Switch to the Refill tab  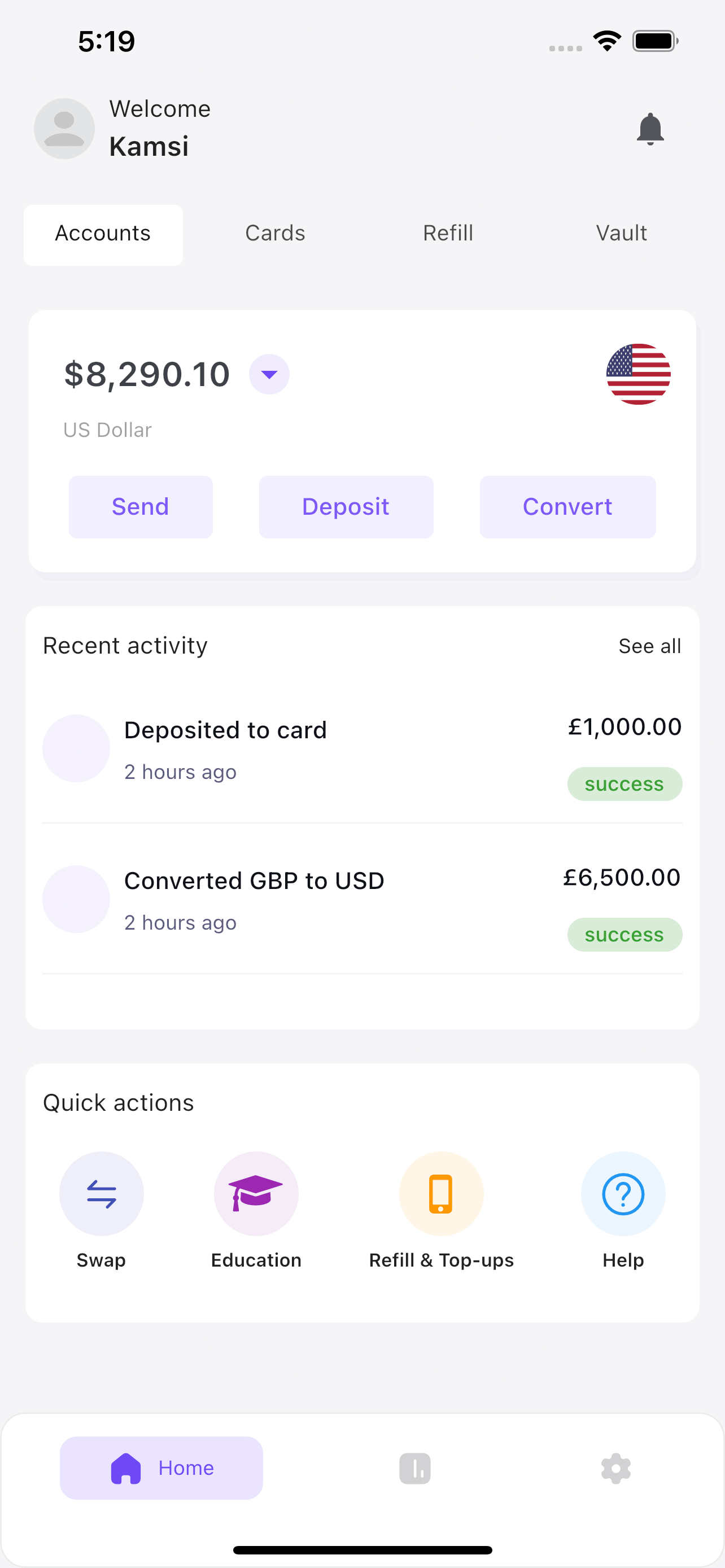tap(448, 234)
